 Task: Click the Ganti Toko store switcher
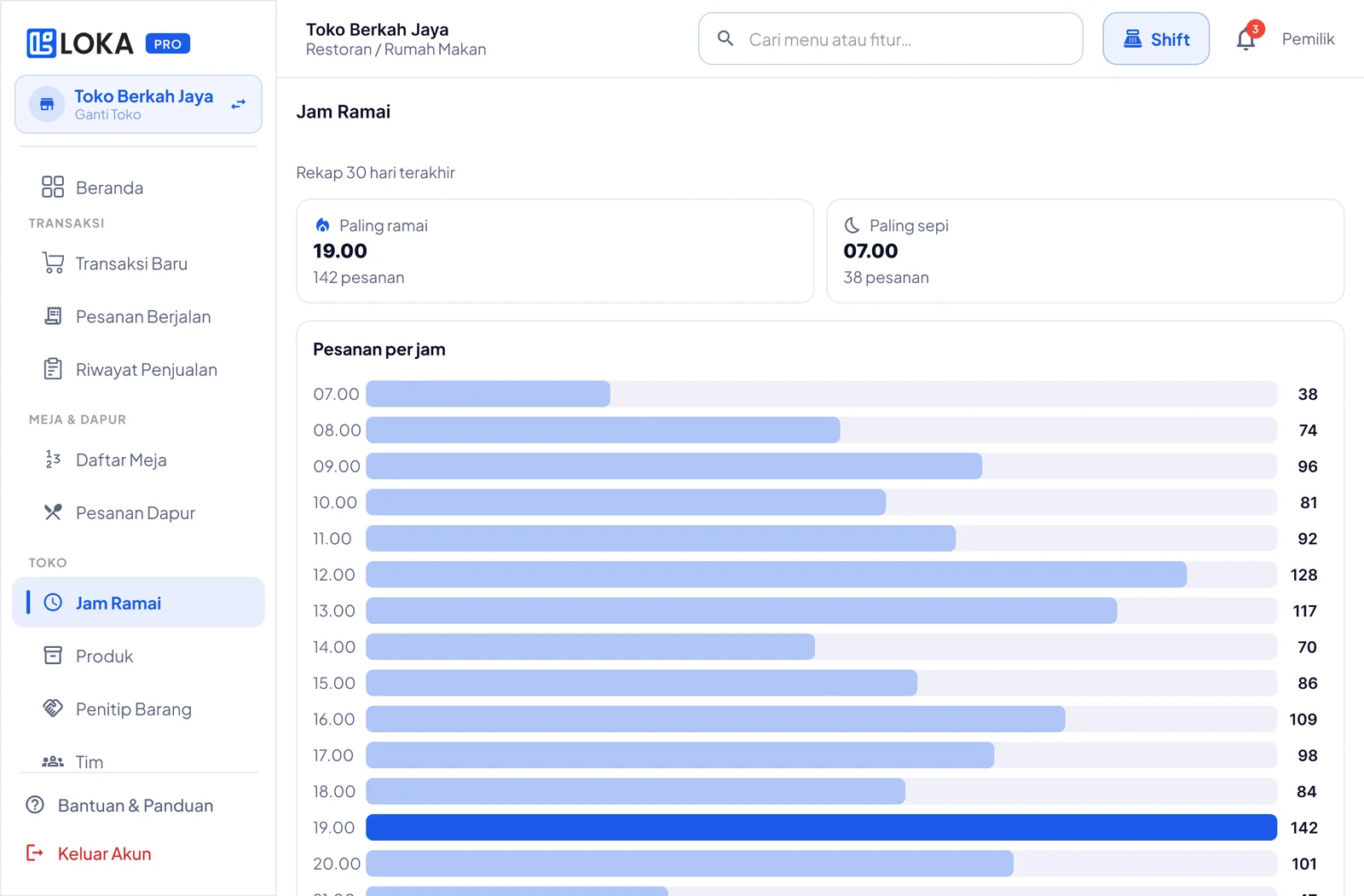(x=138, y=104)
